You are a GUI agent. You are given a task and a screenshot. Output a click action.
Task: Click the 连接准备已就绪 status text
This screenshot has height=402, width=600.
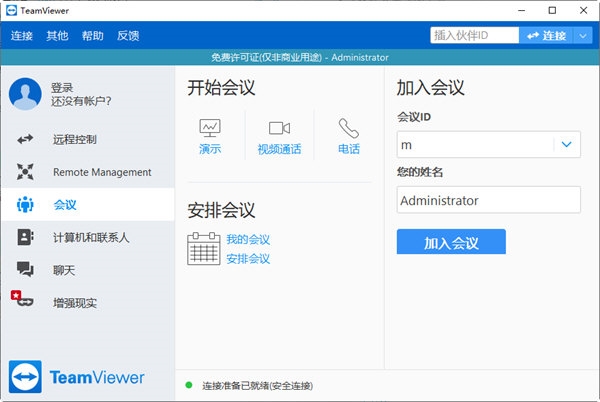pos(258,386)
